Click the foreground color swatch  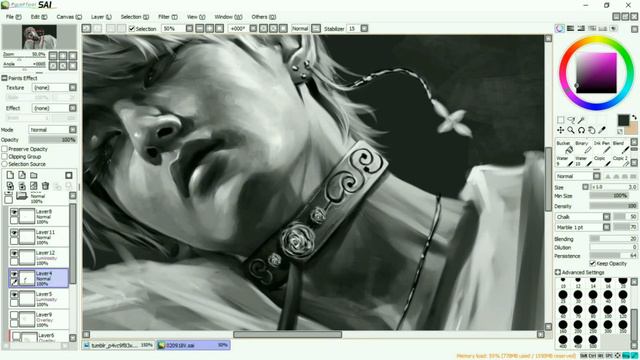[x=623, y=120]
